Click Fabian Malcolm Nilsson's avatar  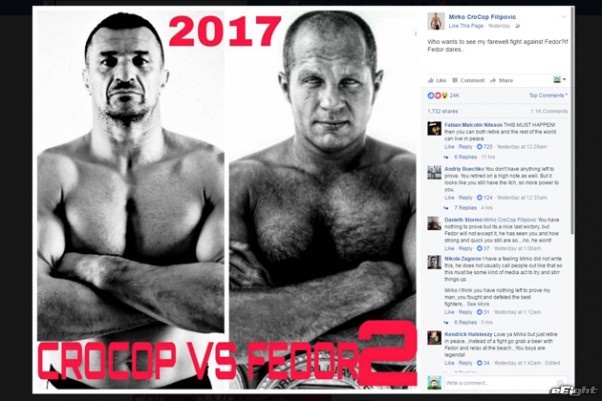click(435, 129)
